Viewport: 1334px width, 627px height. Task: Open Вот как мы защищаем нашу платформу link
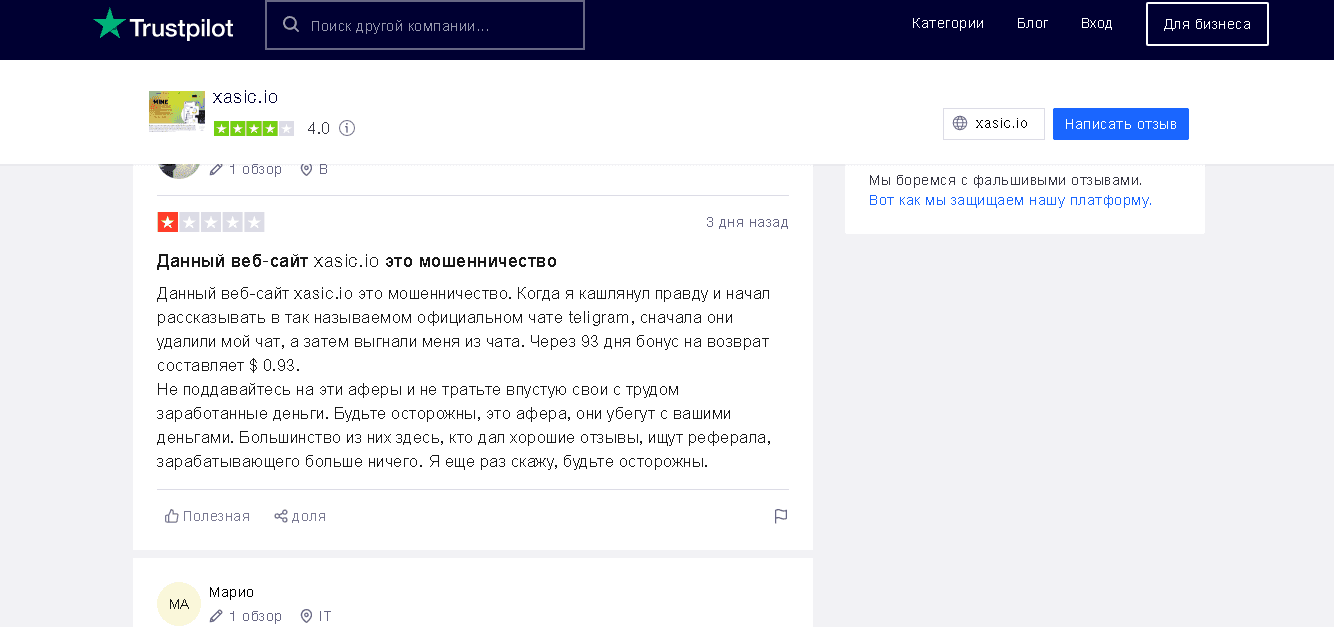point(1010,200)
